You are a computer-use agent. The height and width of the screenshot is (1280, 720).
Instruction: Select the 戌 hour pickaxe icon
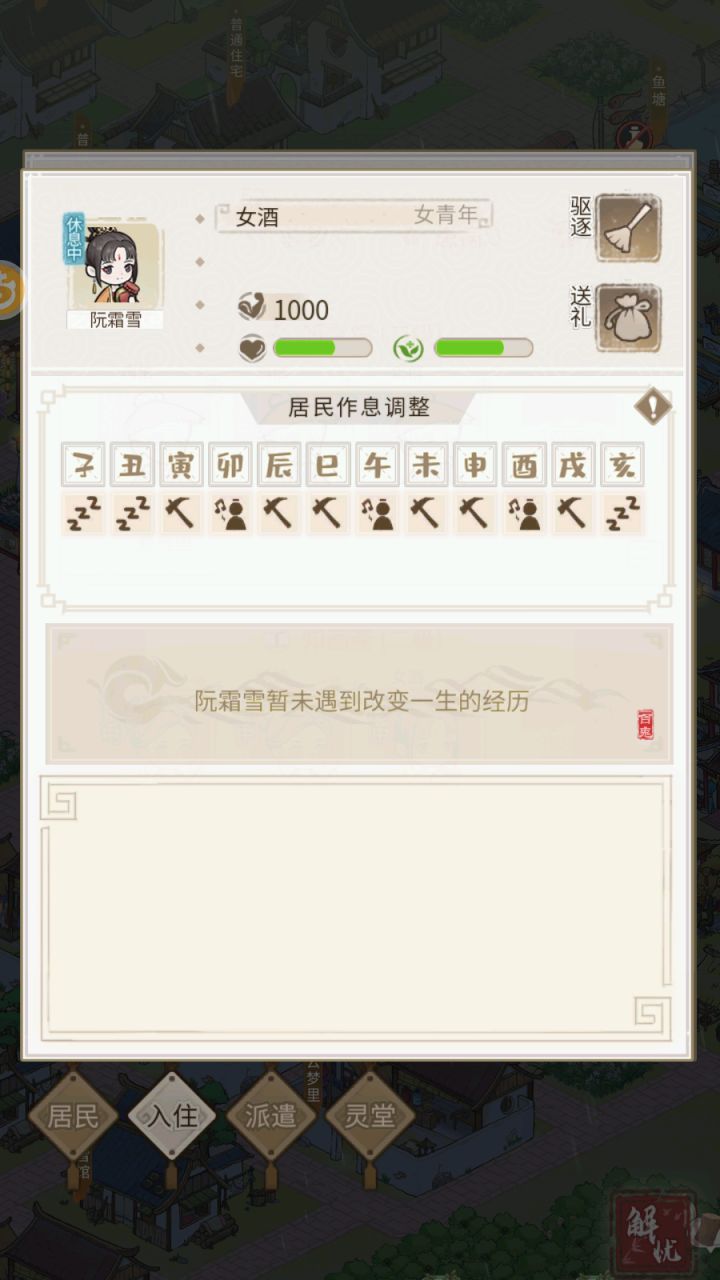[x=573, y=514]
